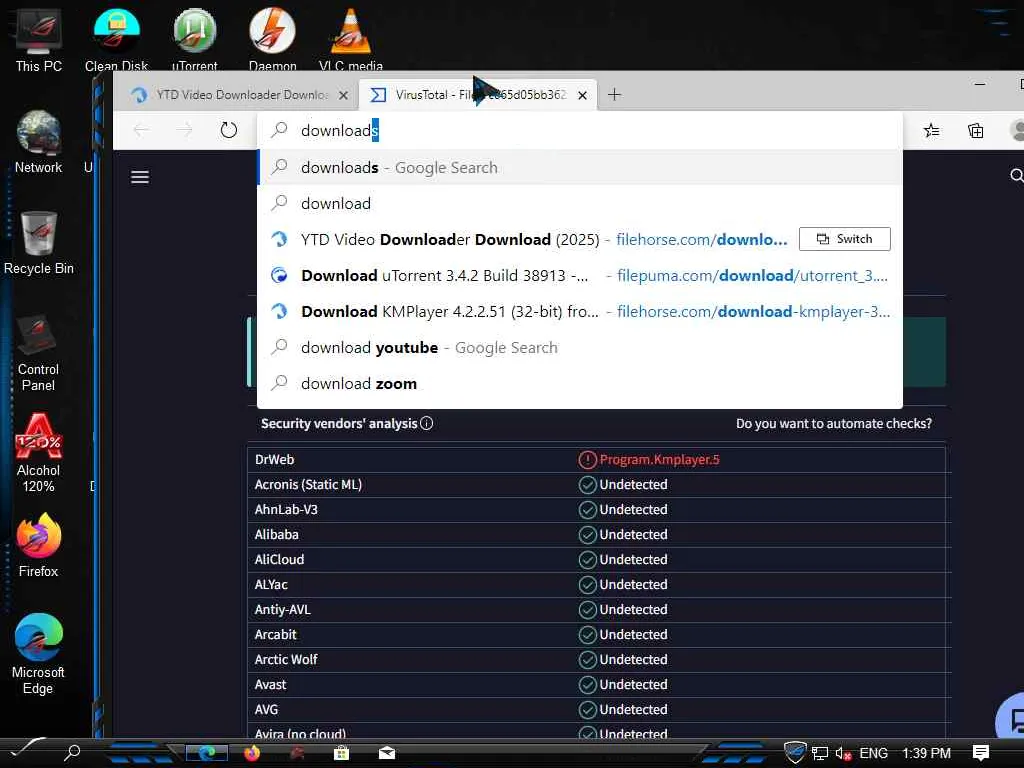
Task: Close YTD Video Downloader tab
Action: pos(343,95)
